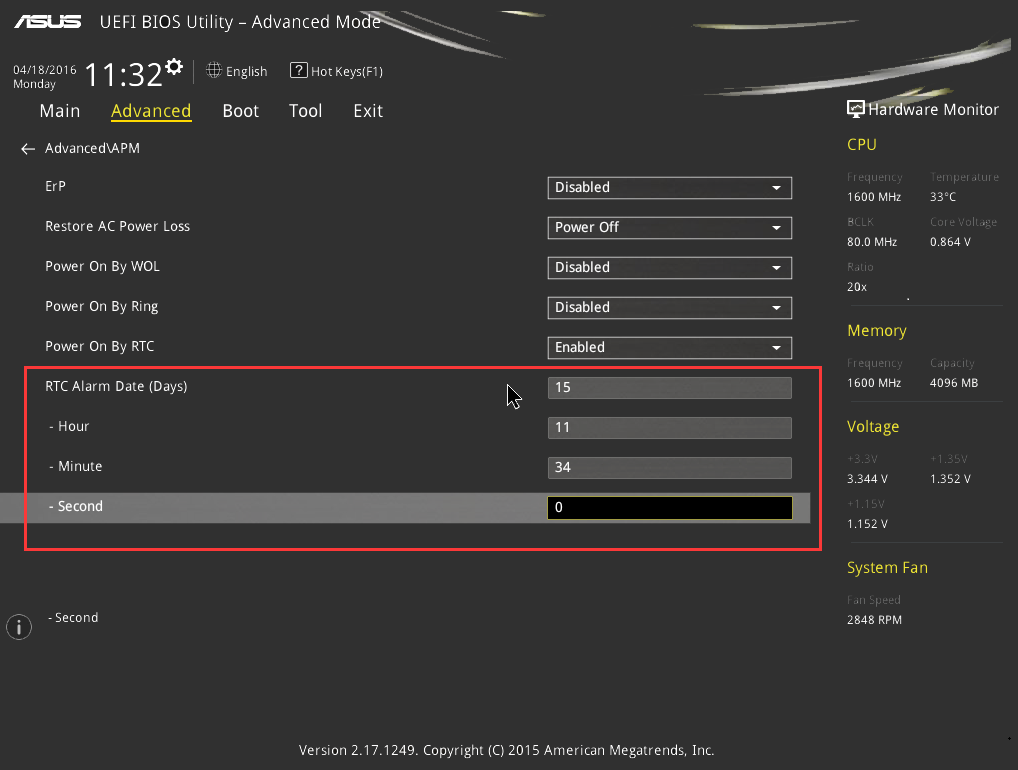Image resolution: width=1018 pixels, height=770 pixels.
Task: Click the 80.0 MHz BCLK value
Action: pyautogui.click(x=872, y=242)
